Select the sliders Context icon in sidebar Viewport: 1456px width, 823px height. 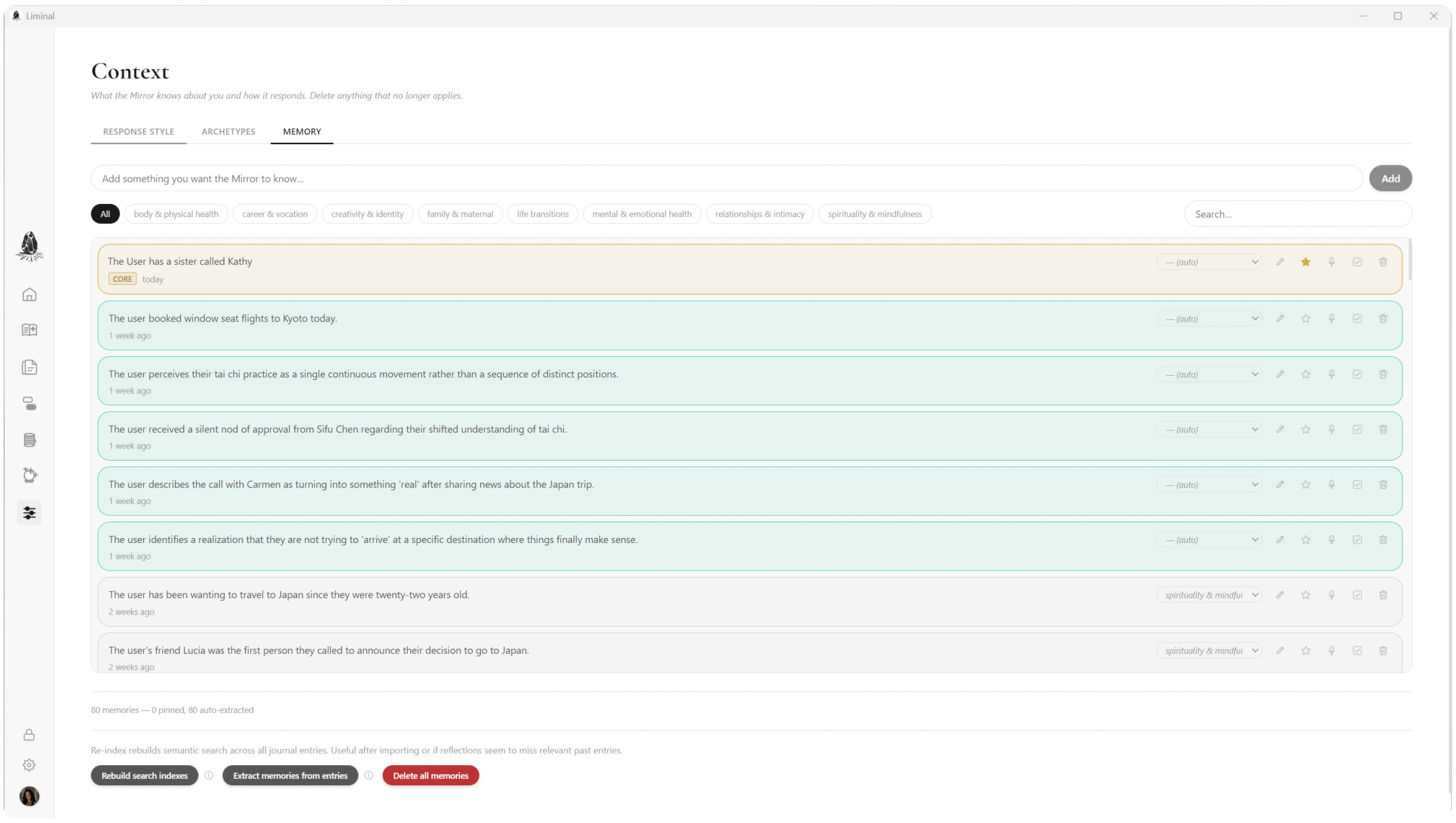coord(29,513)
